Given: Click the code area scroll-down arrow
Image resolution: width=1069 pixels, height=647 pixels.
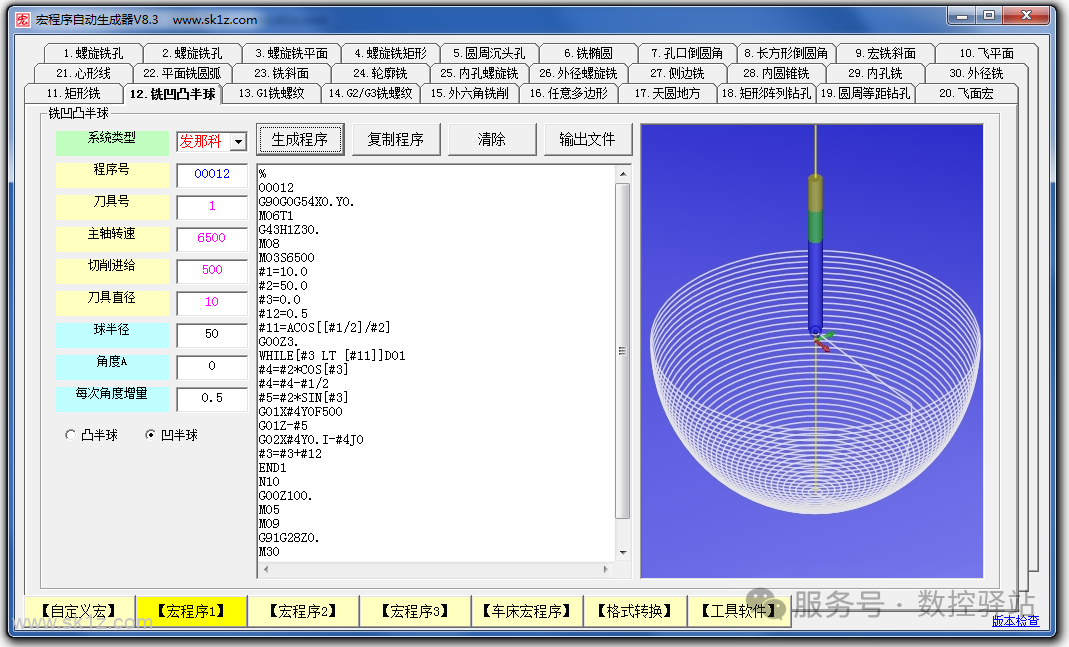Looking at the screenshot, I should pos(622,553).
